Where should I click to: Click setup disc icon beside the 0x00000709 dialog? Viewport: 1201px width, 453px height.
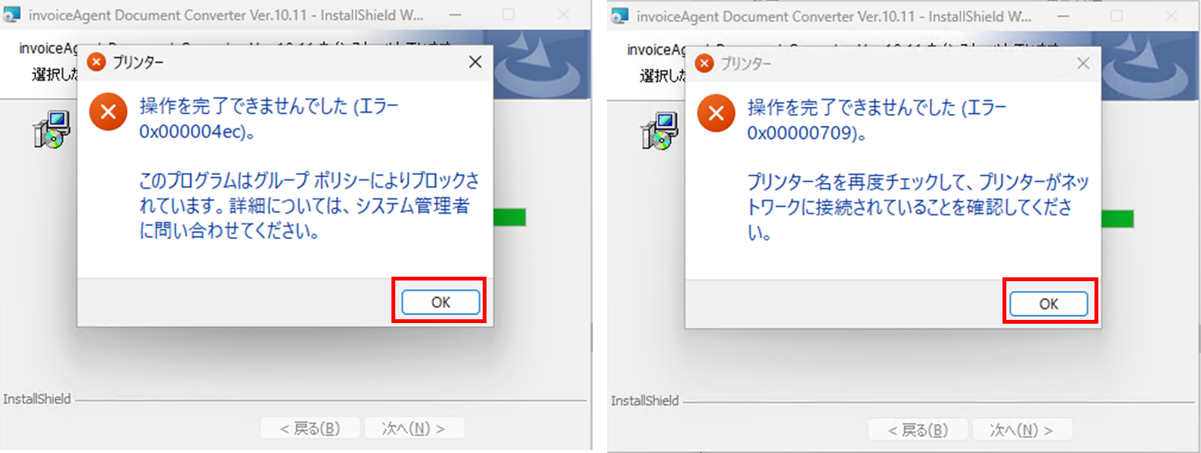pyautogui.click(x=658, y=130)
